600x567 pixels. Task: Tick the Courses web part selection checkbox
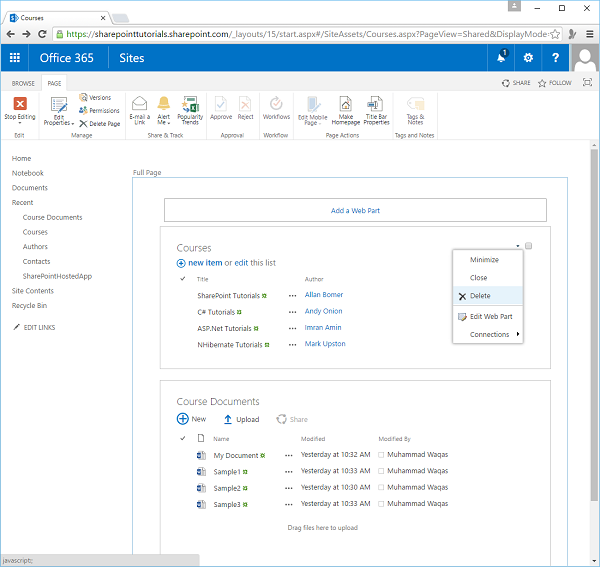click(x=529, y=246)
